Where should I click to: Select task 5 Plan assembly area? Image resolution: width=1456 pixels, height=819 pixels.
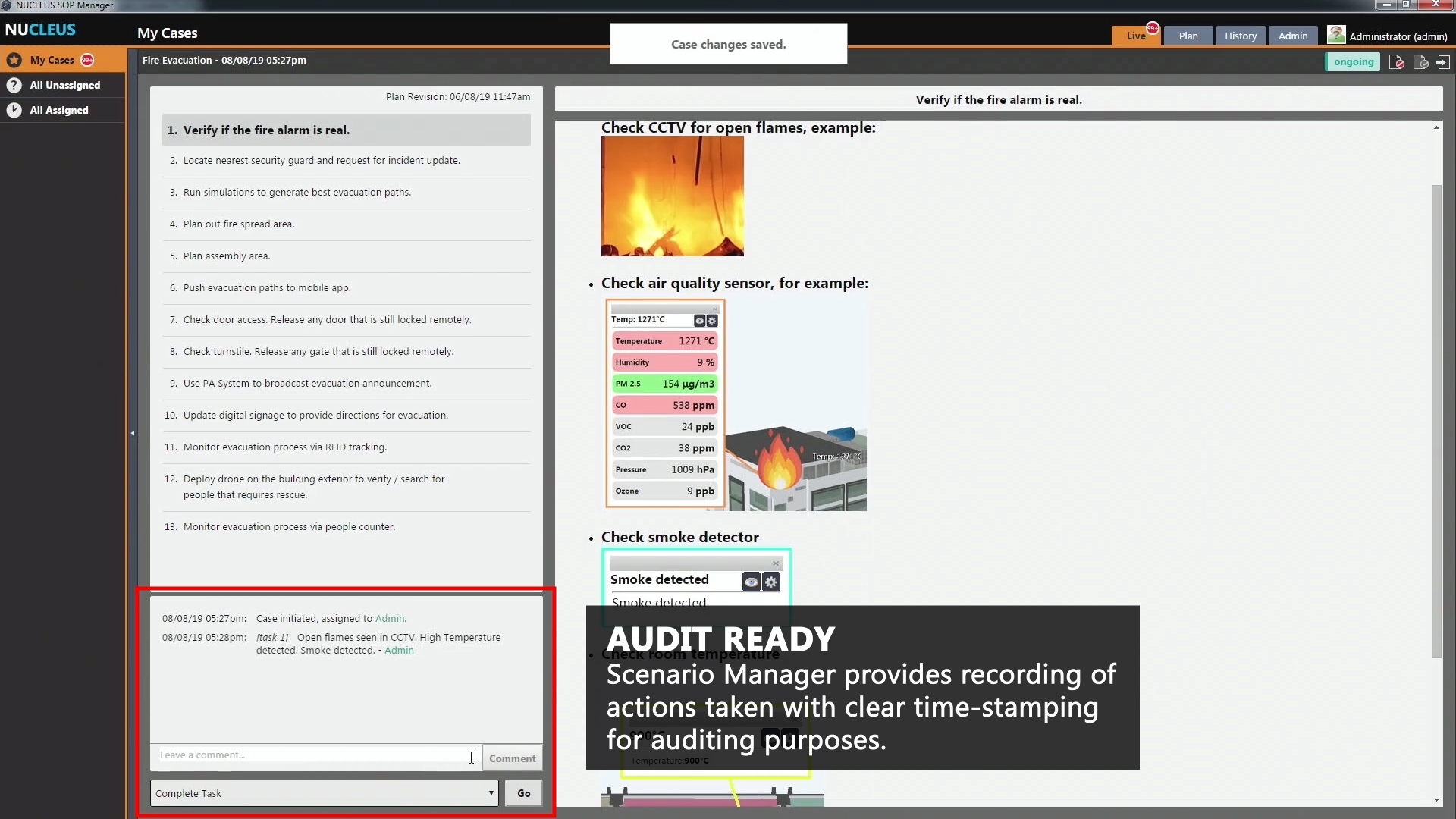346,256
